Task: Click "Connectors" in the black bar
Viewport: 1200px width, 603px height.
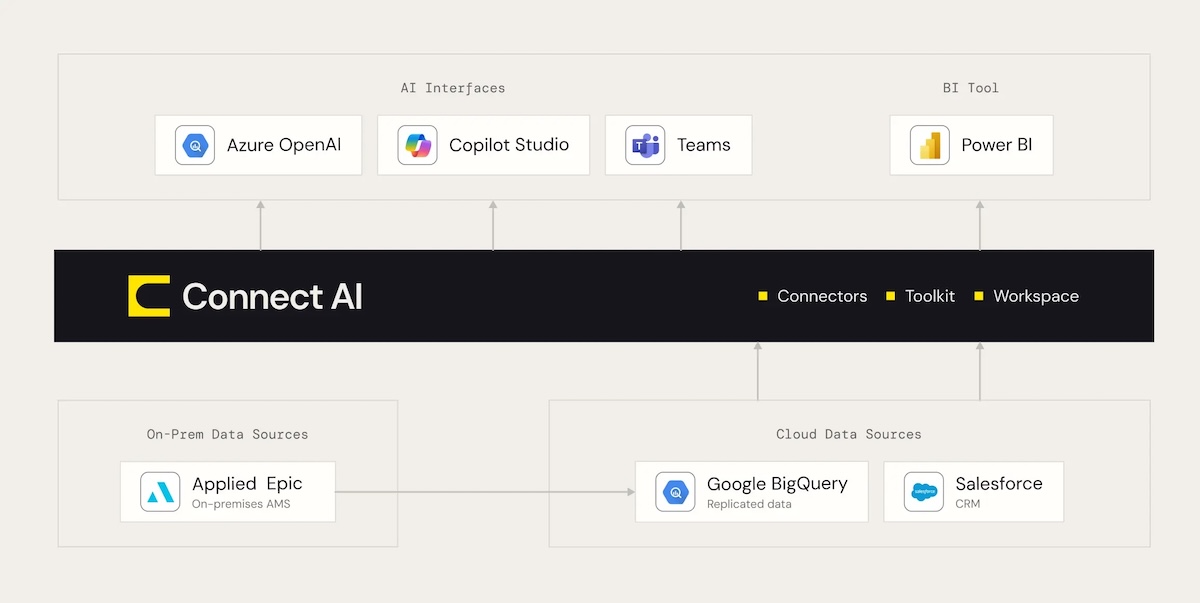Action: [822, 296]
